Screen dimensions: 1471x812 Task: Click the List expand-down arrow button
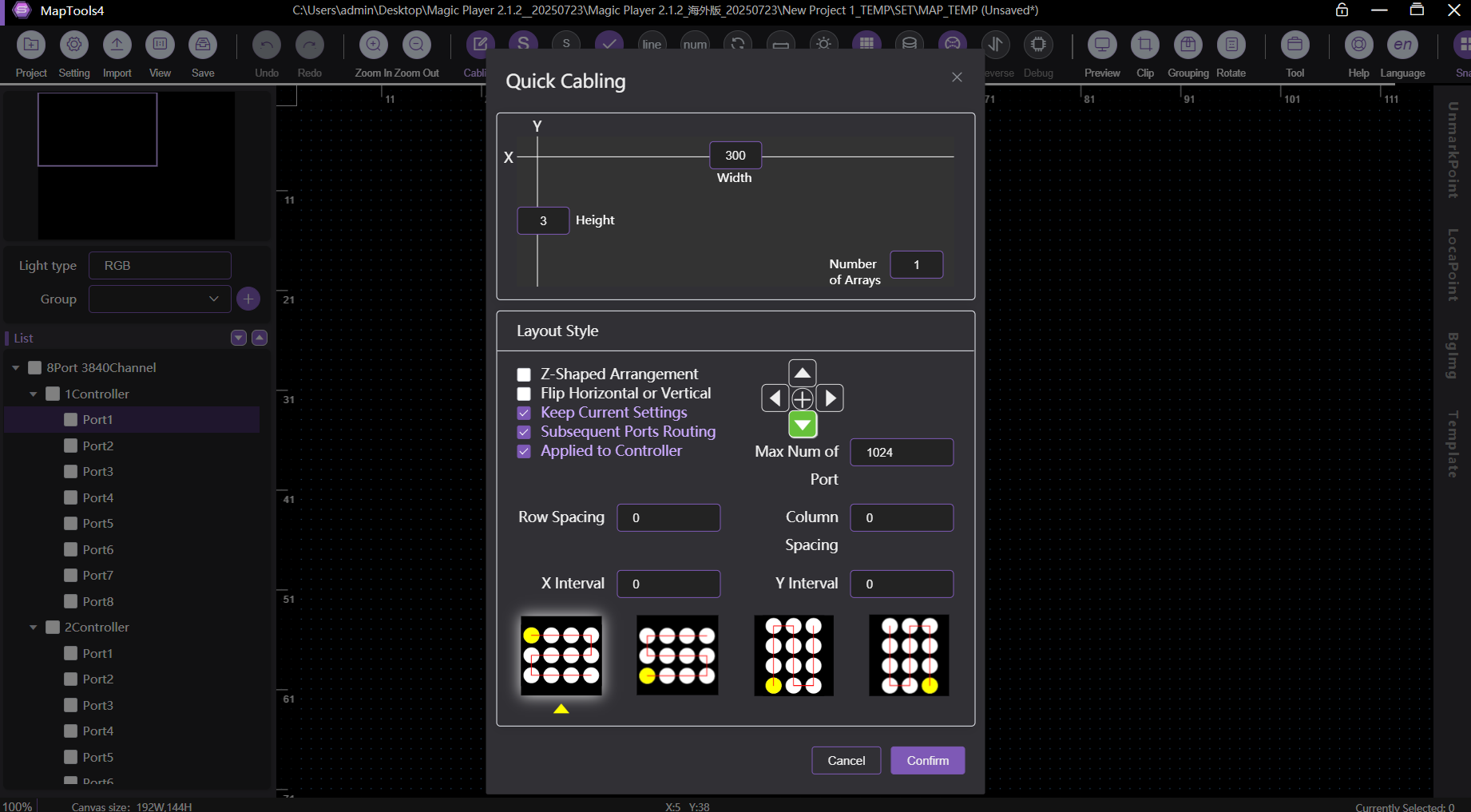pos(238,338)
